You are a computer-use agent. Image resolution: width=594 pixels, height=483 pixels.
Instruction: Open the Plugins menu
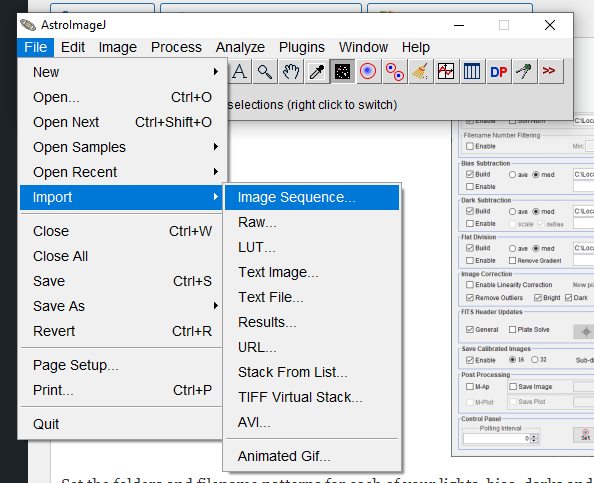[302, 47]
